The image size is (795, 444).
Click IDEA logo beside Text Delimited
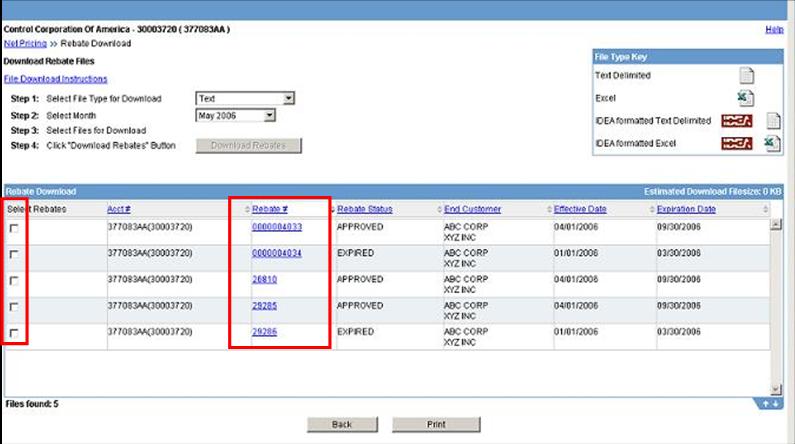point(737,121)
